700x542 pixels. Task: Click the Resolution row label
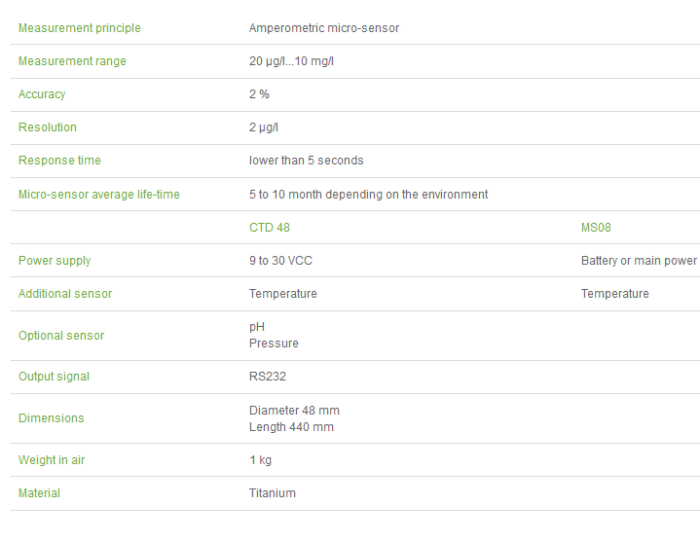[47, 127]
